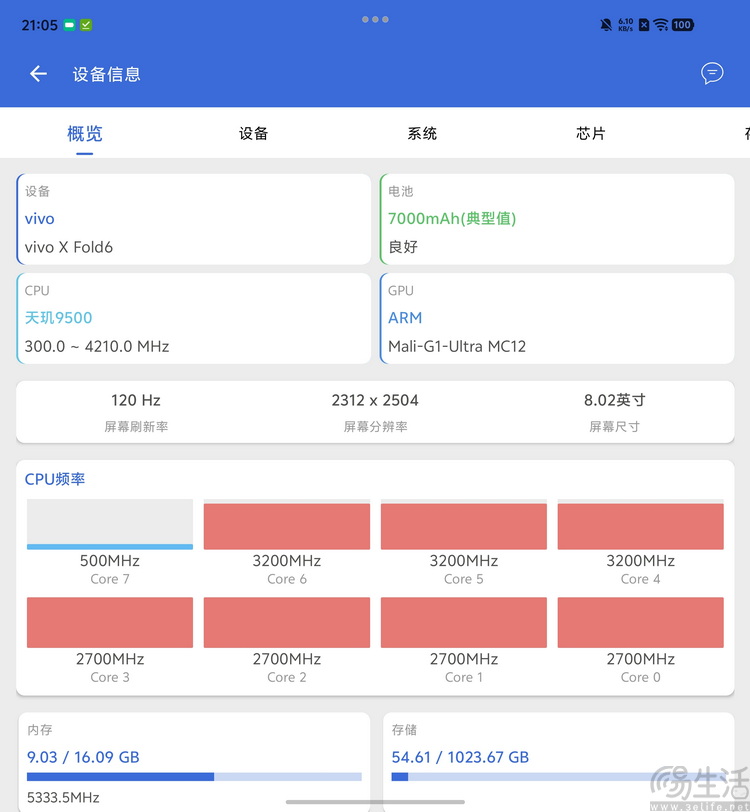Tap the 8.02英寸 screen size value

[615, 400]
